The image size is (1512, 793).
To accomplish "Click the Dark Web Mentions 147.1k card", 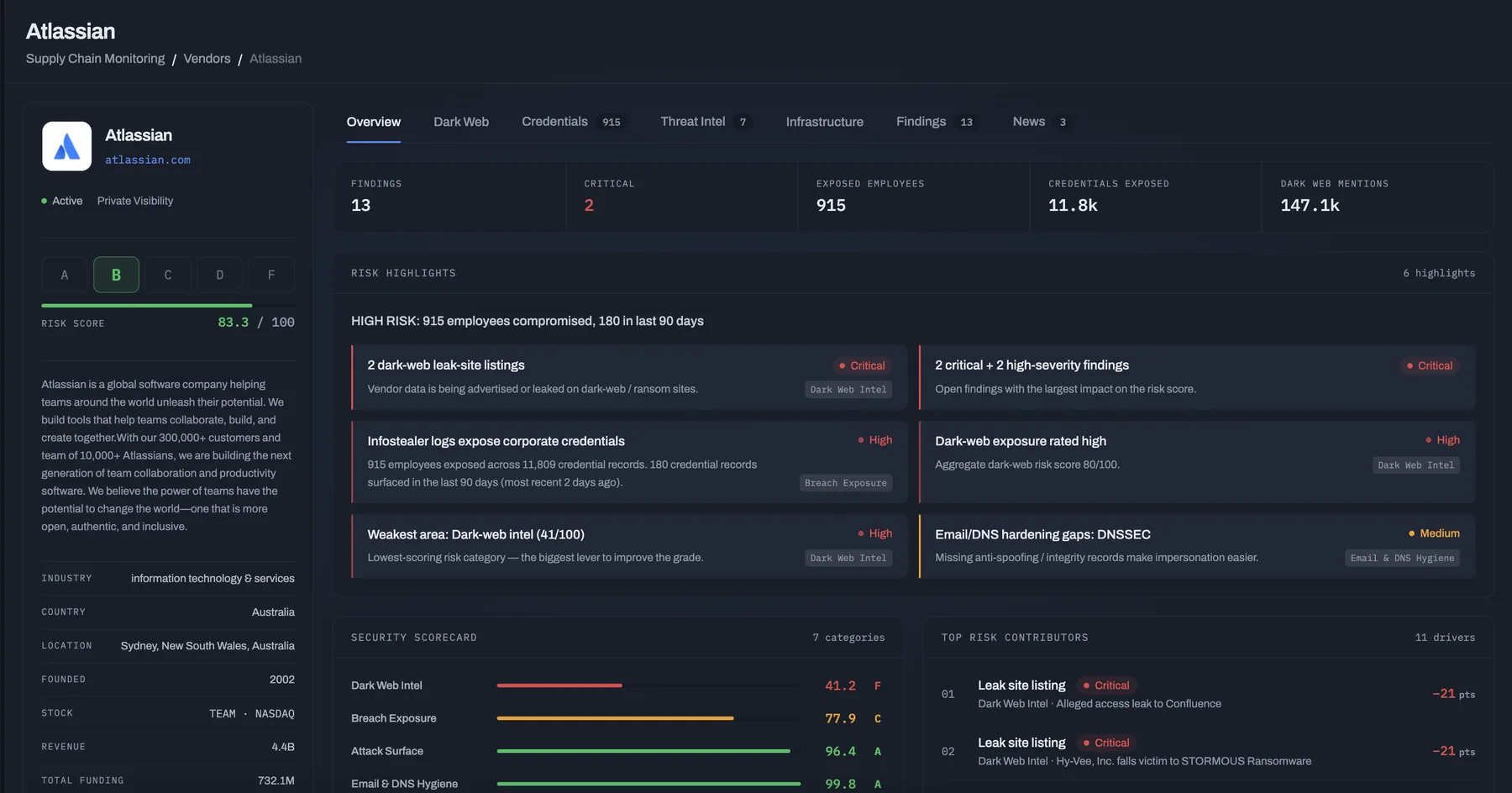I will [1378, 197].
